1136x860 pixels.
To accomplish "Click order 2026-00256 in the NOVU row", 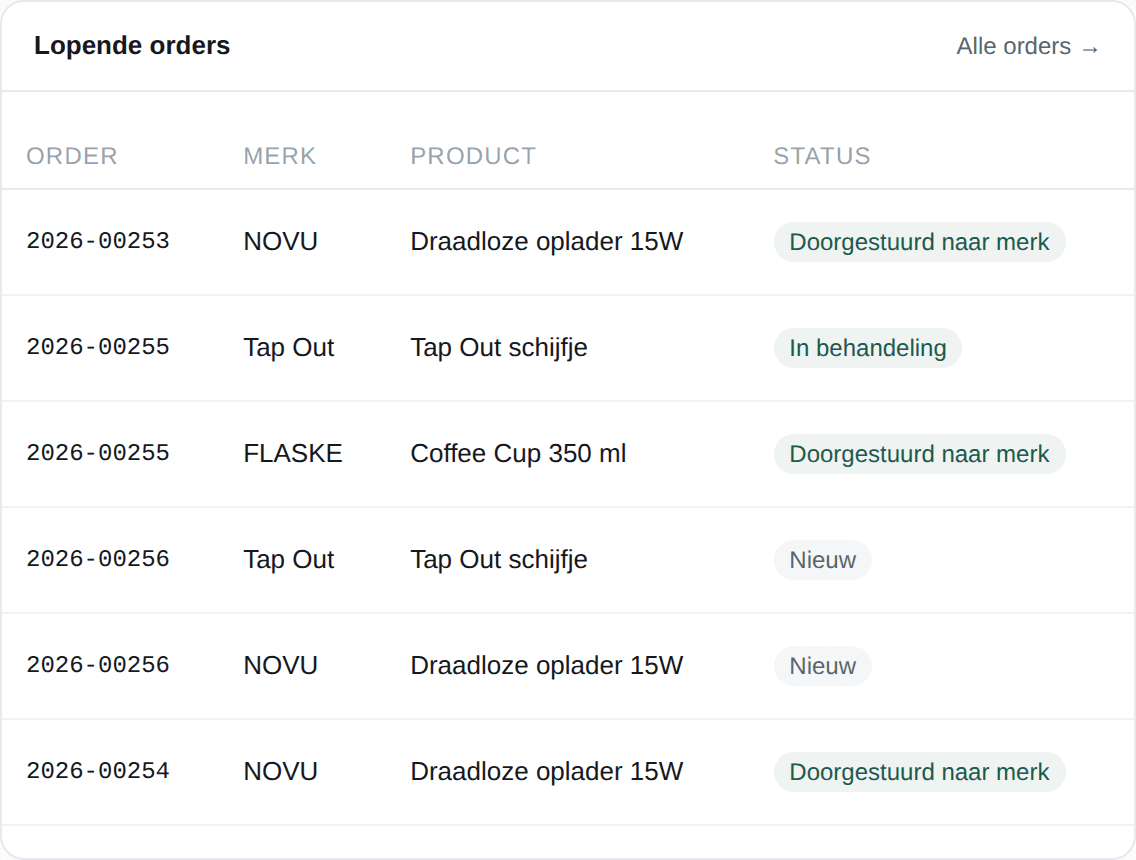I will pos(98,665).
